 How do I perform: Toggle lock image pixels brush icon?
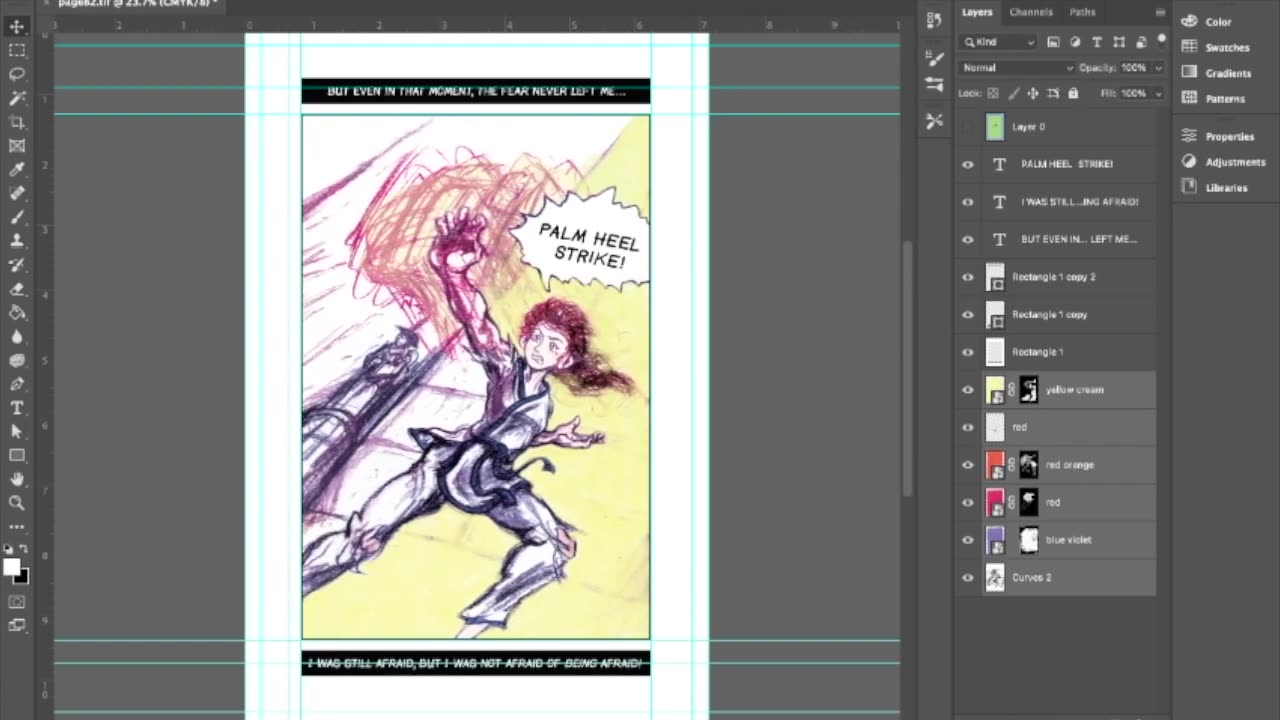[x=1013, y=93]
